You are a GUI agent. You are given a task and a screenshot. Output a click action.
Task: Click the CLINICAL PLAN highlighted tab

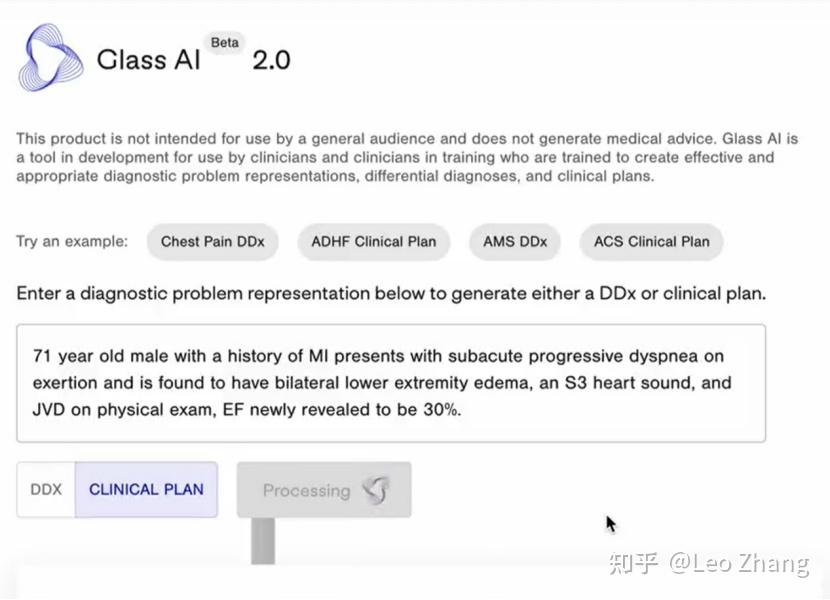(x=146, y=489)
